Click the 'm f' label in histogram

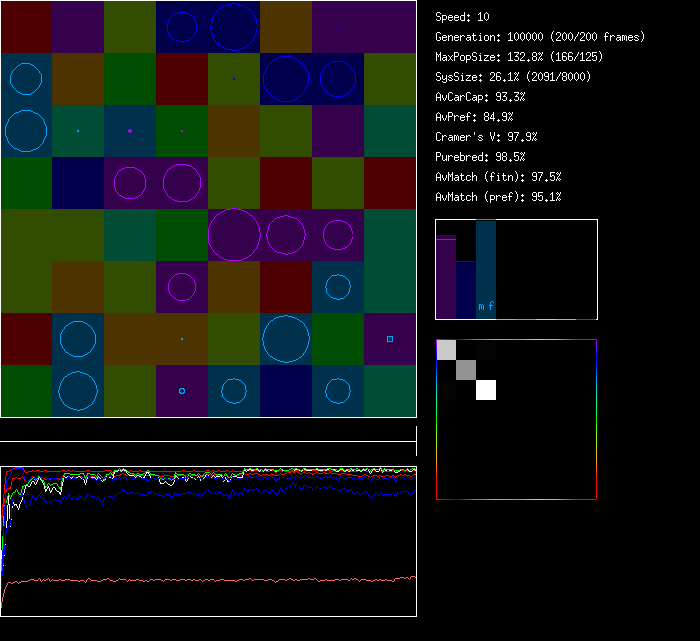(486, 306)
